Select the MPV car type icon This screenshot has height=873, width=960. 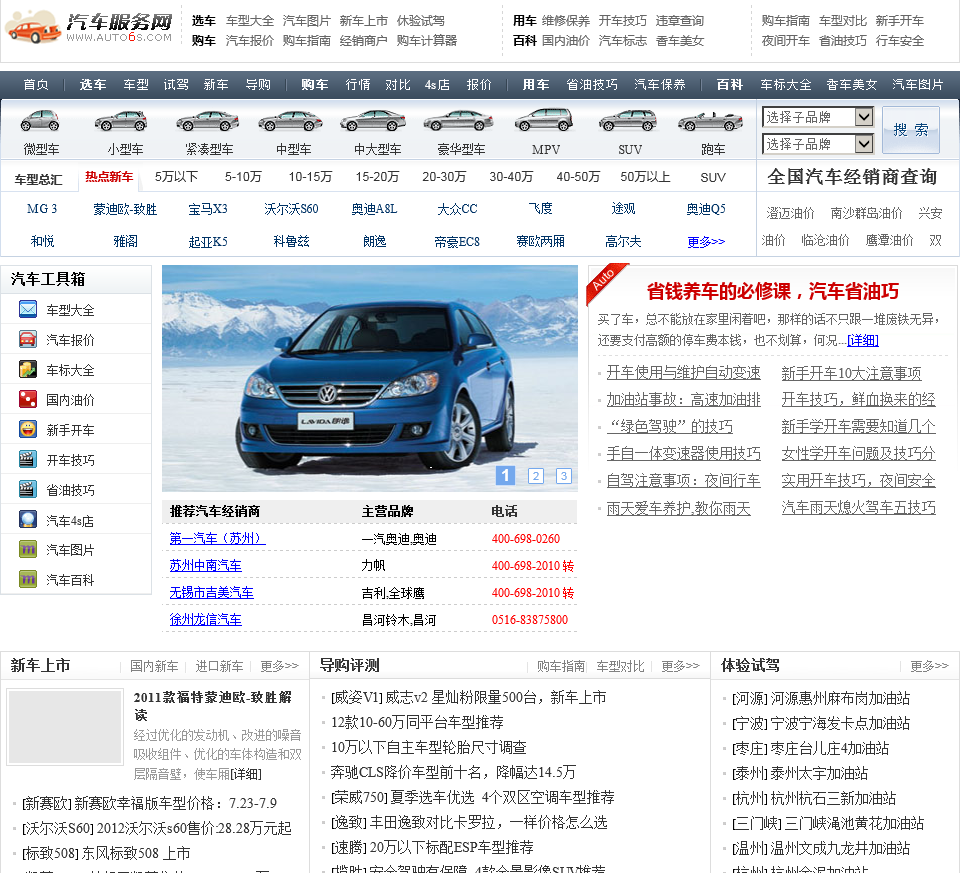tap(544, 120)
